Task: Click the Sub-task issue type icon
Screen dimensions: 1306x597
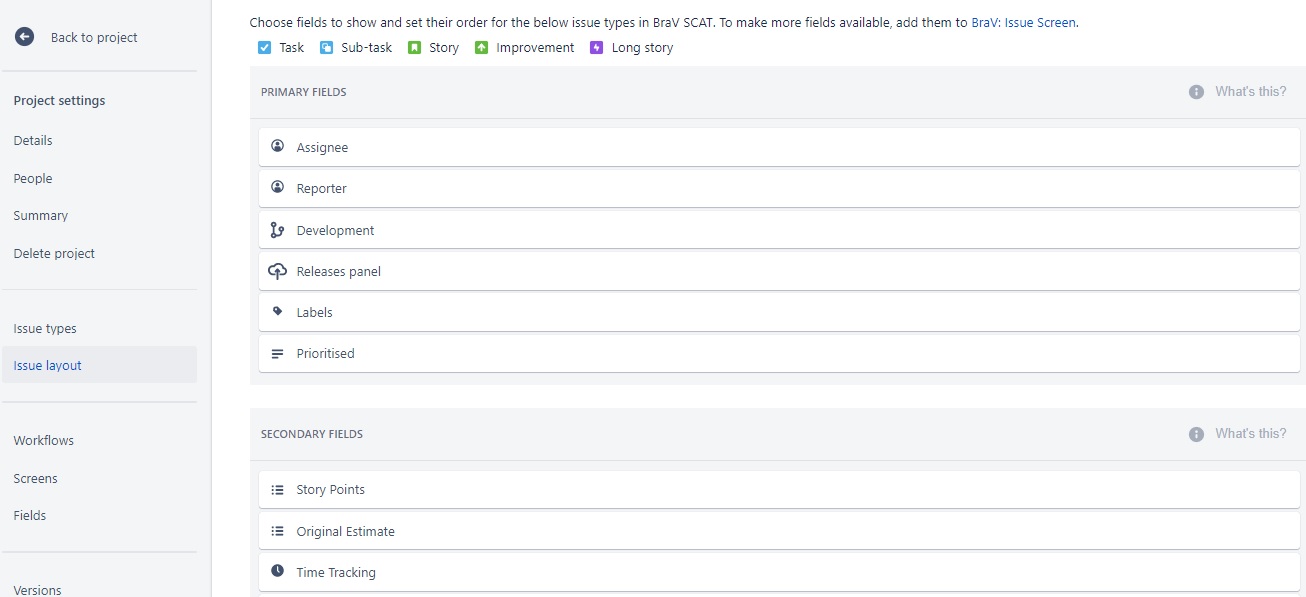Action: (327, 47)
